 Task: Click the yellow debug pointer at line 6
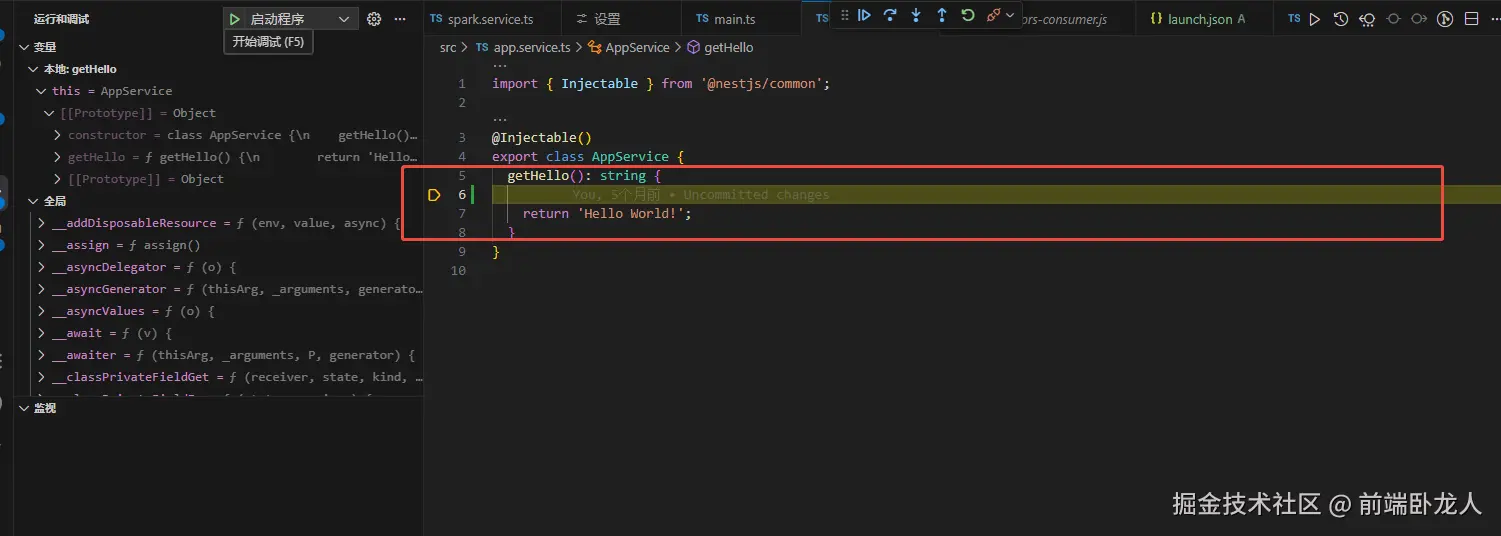[434, 195]
